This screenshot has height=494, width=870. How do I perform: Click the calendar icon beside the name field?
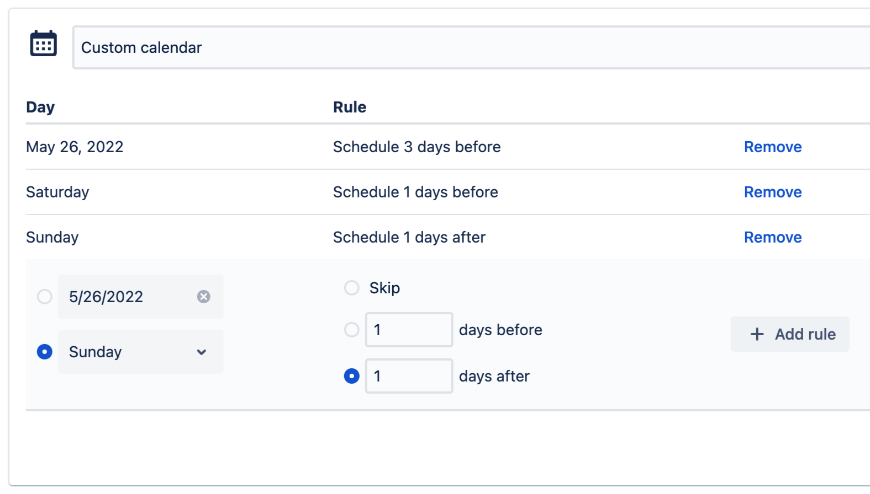click(43, 44)
